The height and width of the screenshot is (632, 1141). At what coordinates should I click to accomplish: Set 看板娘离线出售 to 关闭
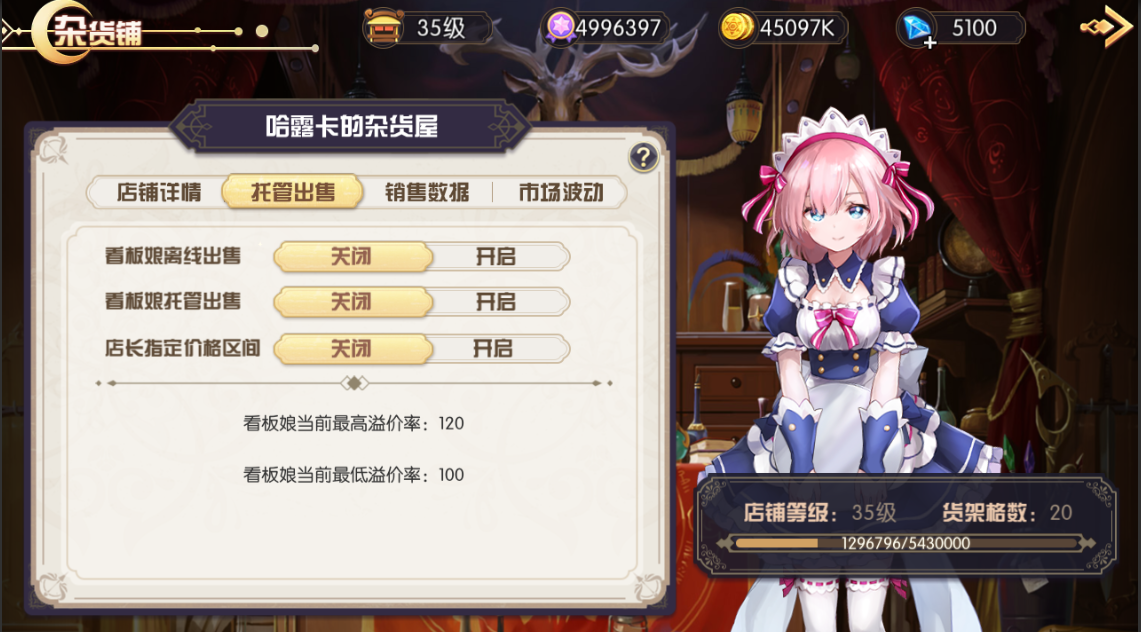click(x=352, y=257)
